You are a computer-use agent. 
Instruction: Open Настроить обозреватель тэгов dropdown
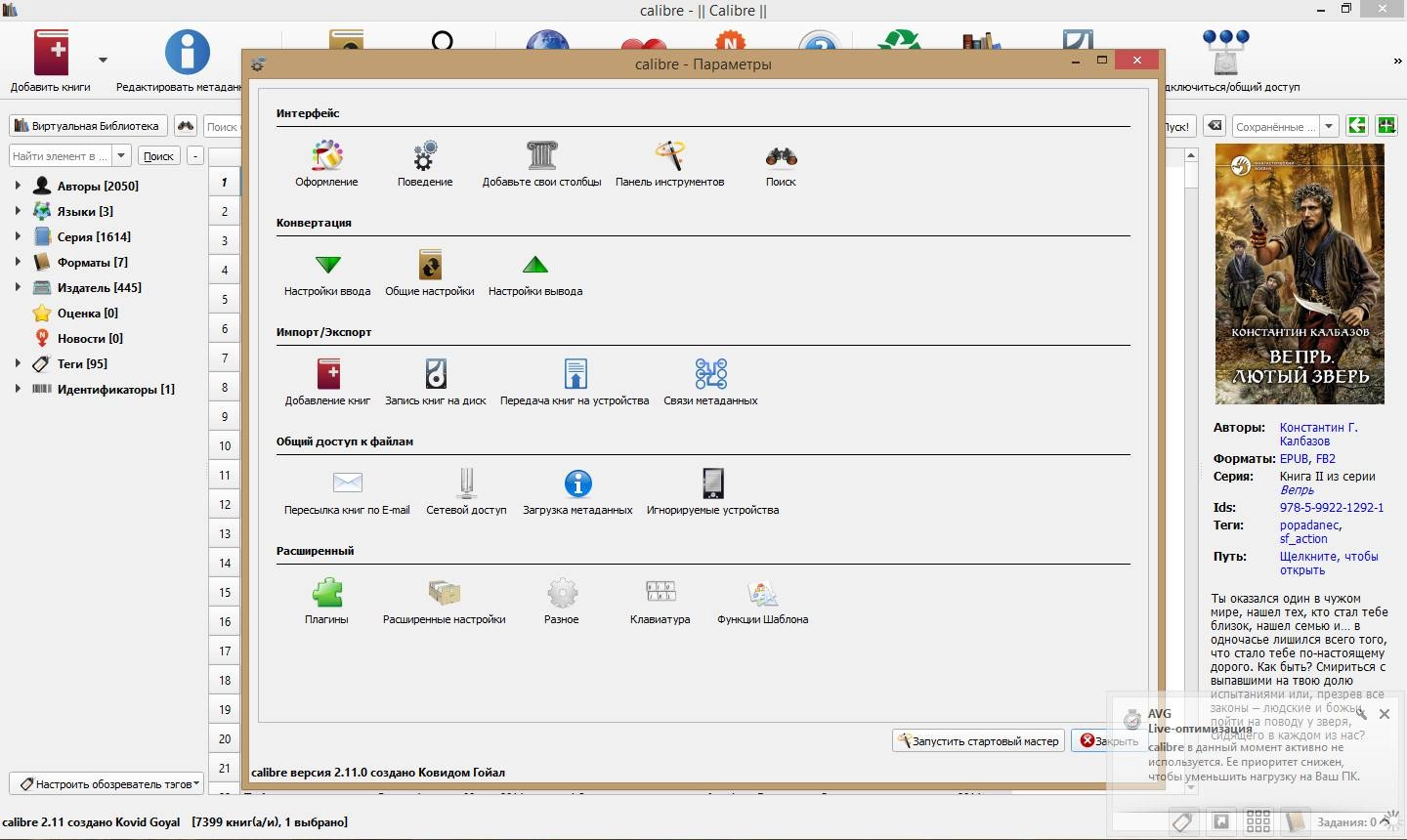107,783
